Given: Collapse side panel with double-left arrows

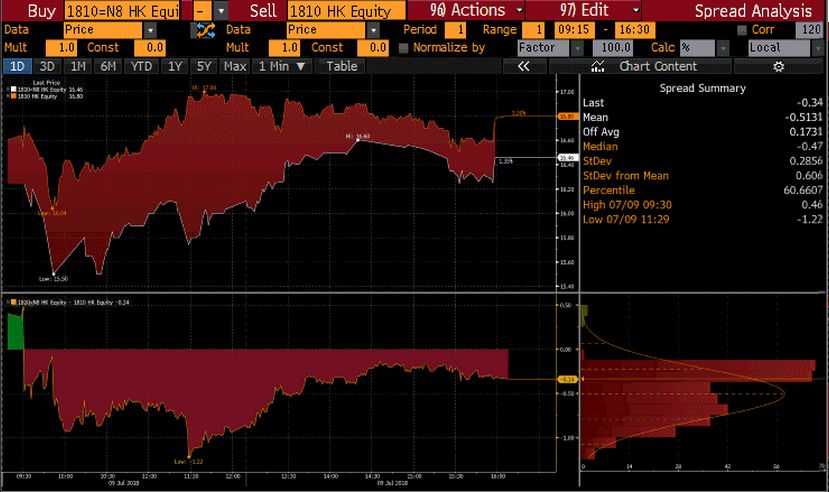Looking at the screenshot, I should click(522, 66).
